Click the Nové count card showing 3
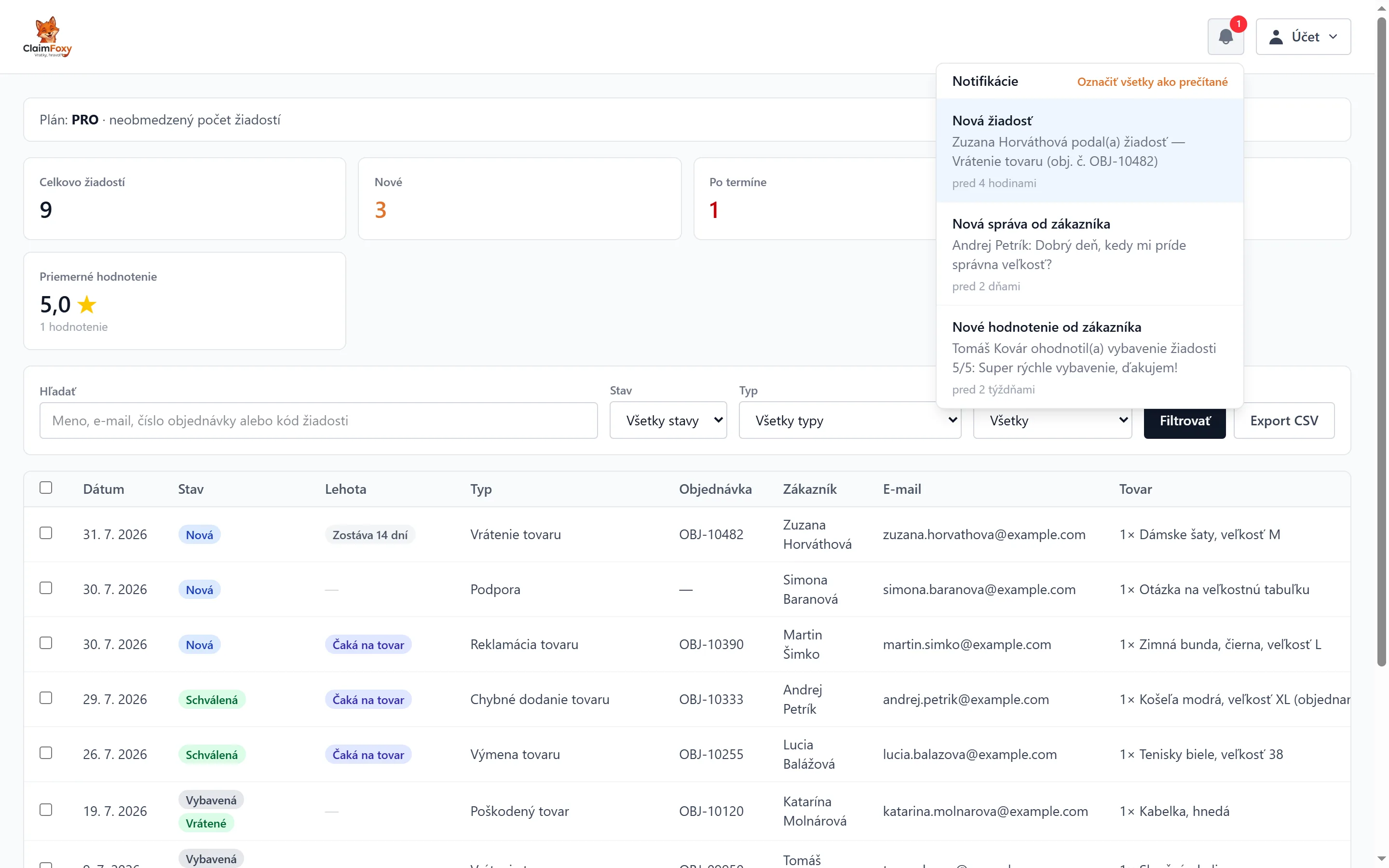 click(519, 199)
